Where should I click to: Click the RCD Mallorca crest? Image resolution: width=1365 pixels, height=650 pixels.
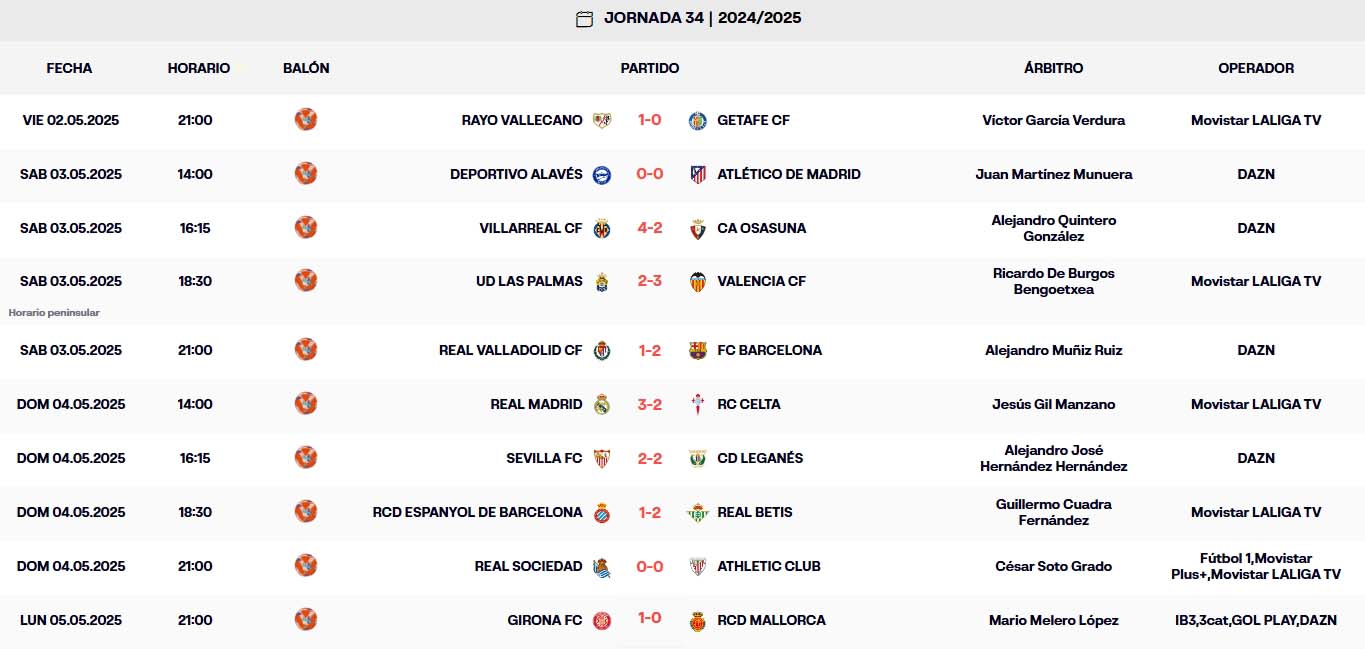pos(697,620)
